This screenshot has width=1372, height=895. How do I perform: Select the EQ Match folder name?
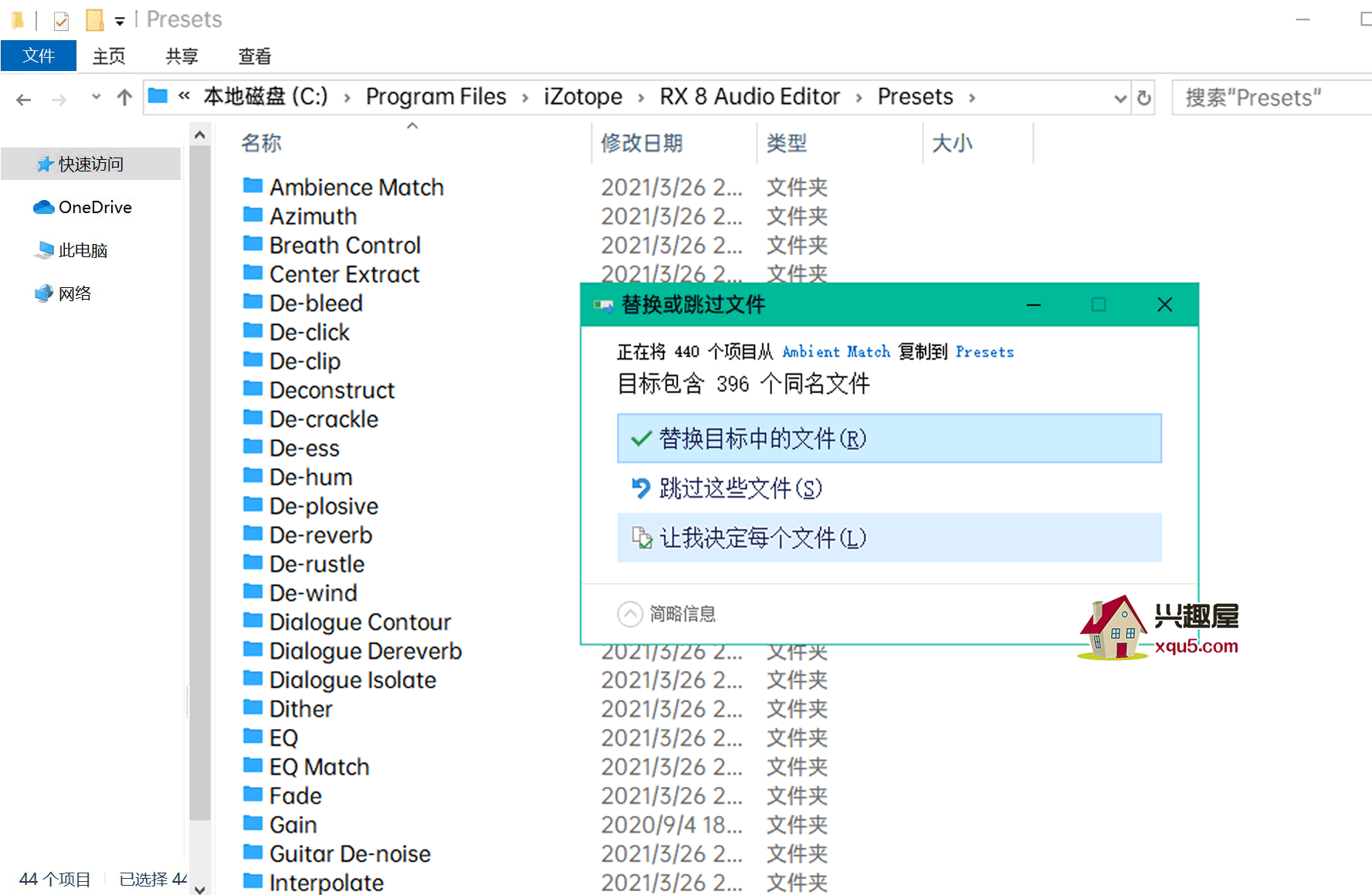(320, 767)
